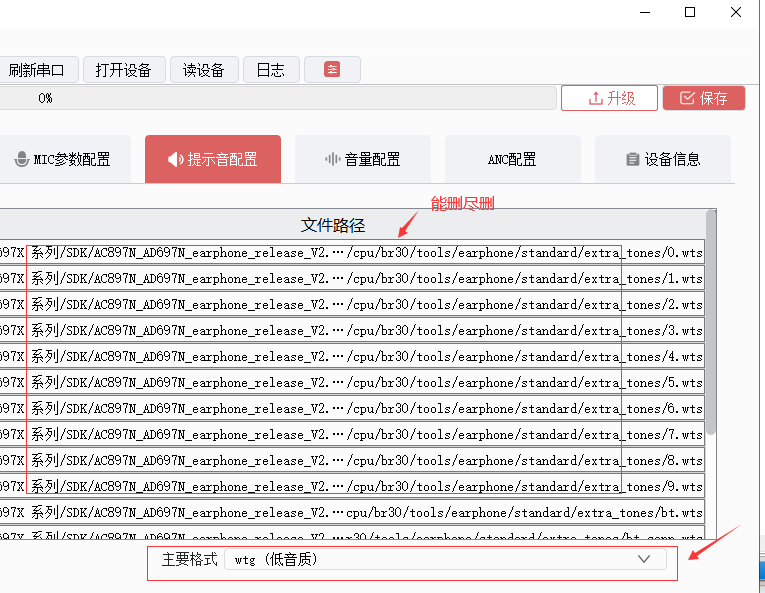Select the row ending in extra_tones/3.wts
Viewport: 765px width, 593px height.
tap(352, 330)
